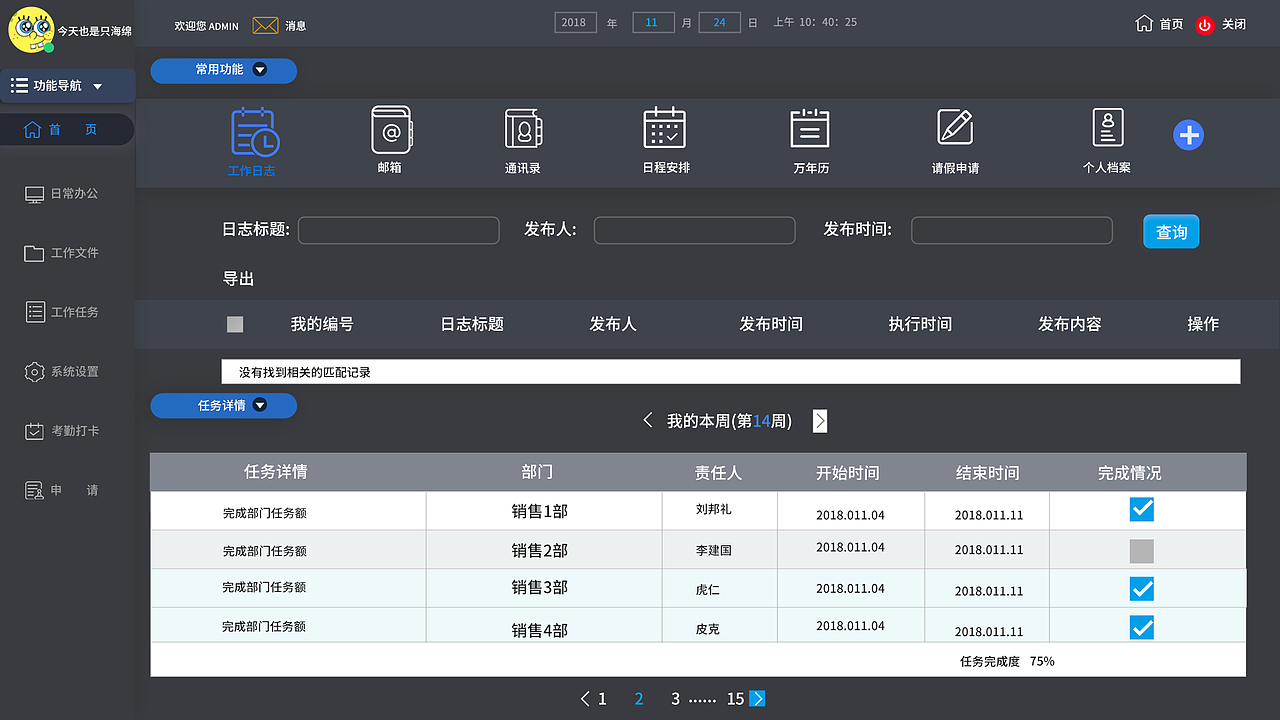Open 系统设置 from the sidebar menu
The height and width of the screenshot is (720, 1280).
point(32,371)
